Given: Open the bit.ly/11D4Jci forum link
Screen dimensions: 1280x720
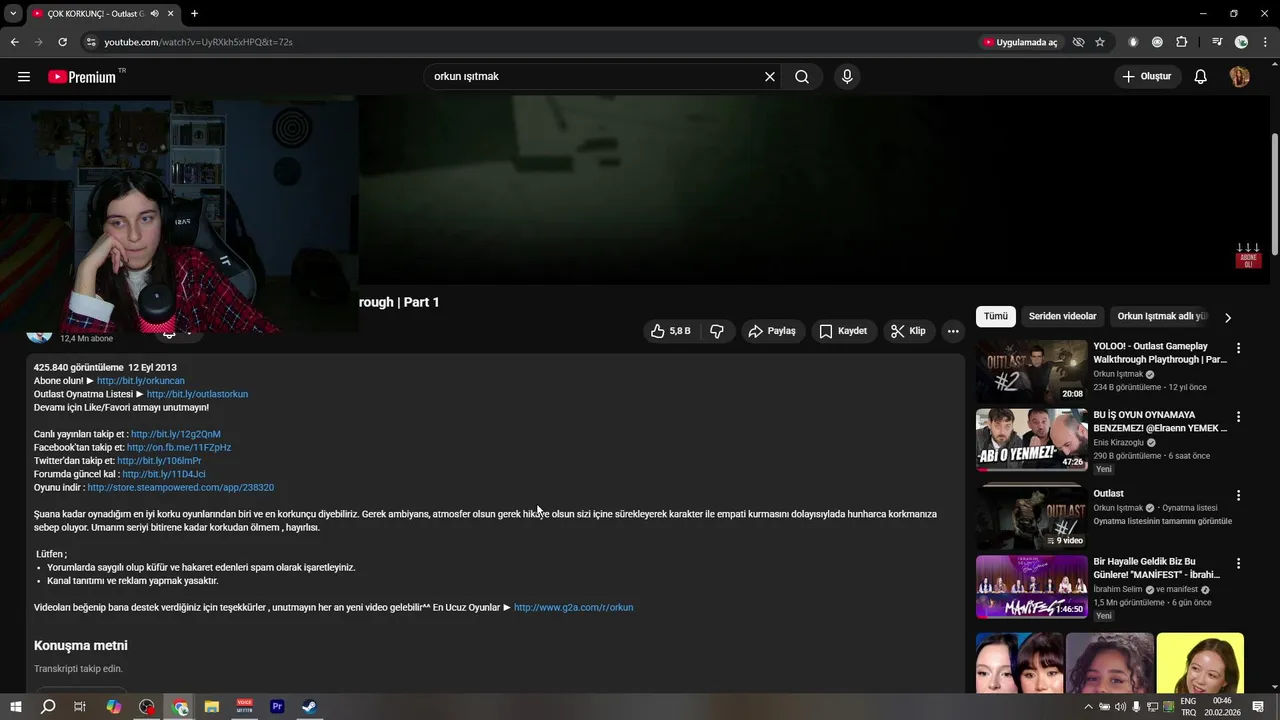Looking at the screenshot, I should click(164, 474).
